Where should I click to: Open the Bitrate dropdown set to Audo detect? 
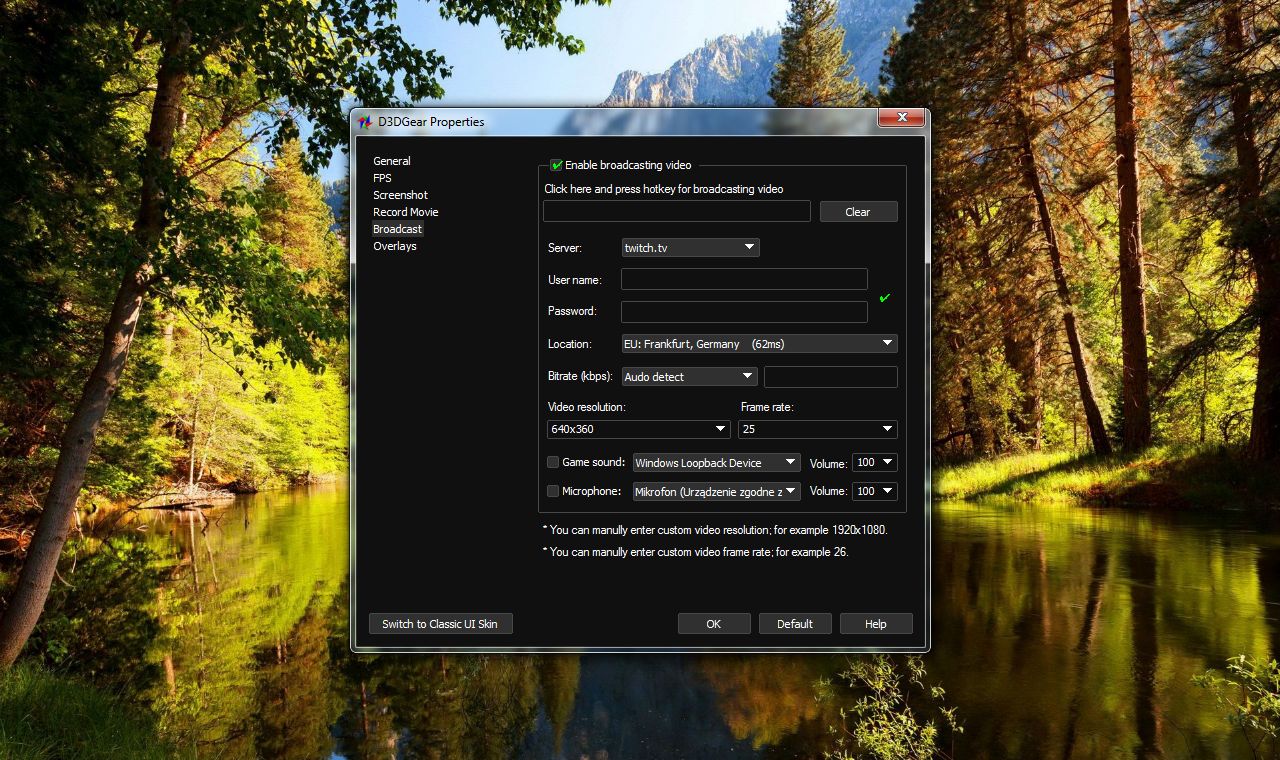tap(690, 377)
